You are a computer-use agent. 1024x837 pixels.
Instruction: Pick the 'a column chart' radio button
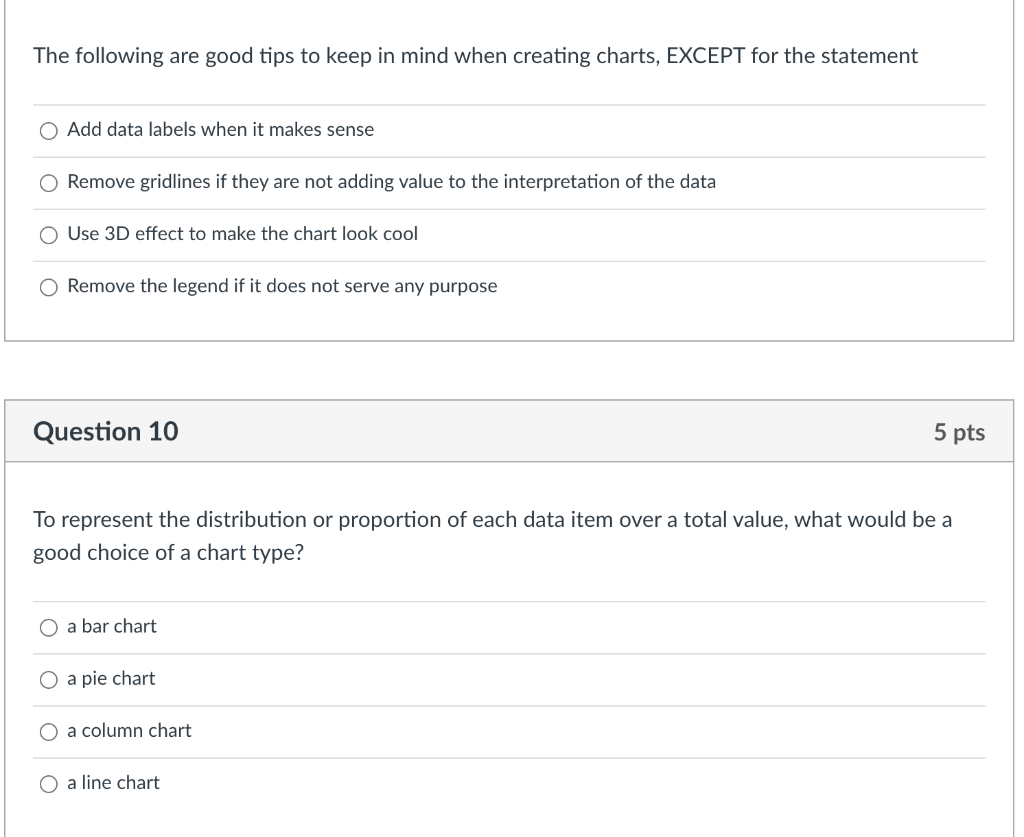pos(49,732)
